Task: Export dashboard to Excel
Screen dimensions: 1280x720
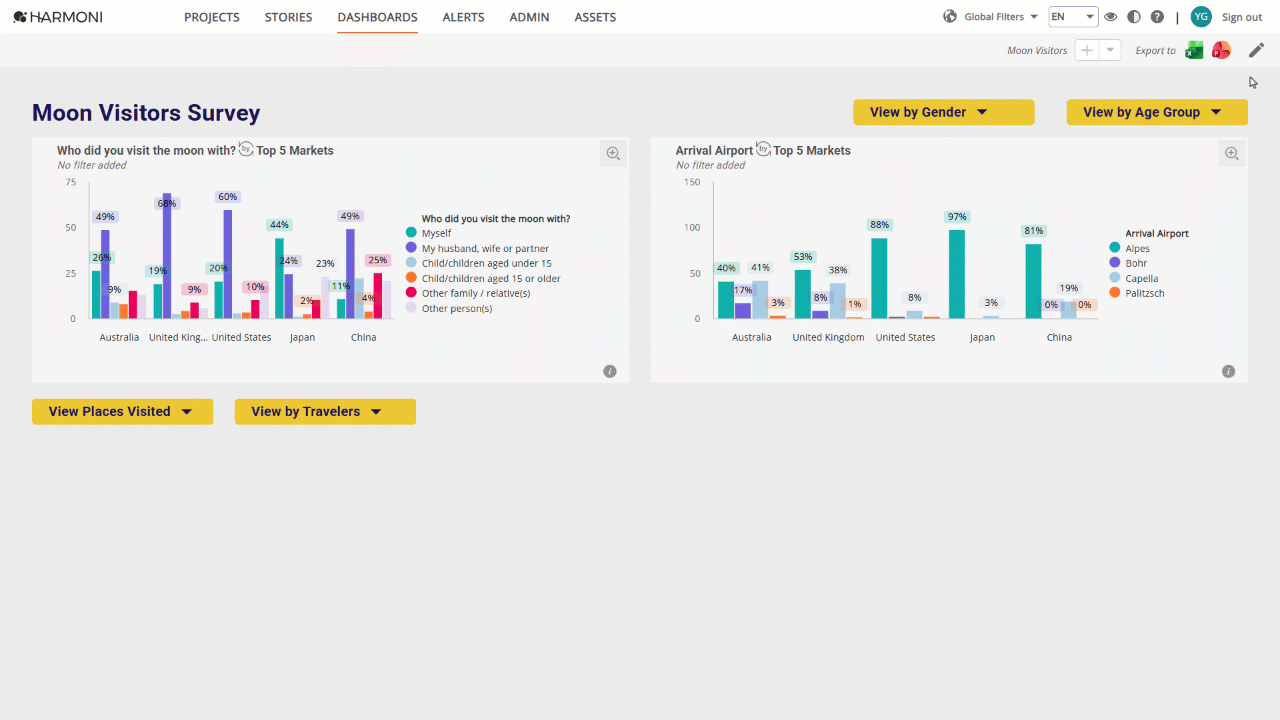Action: [x=1194, y=50]
